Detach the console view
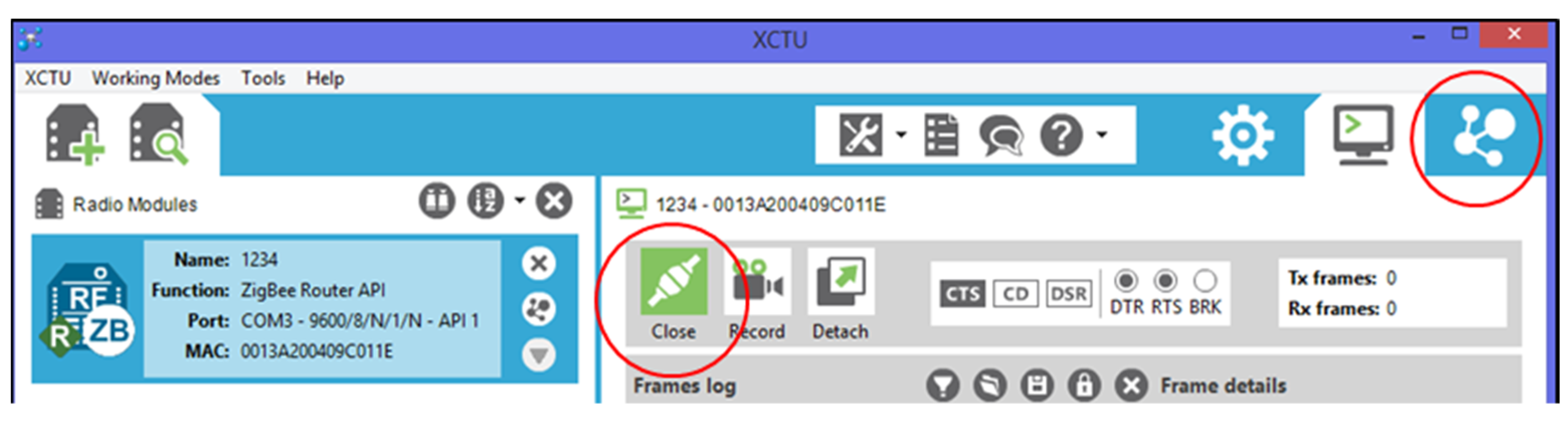 click(x=841, y=282)
